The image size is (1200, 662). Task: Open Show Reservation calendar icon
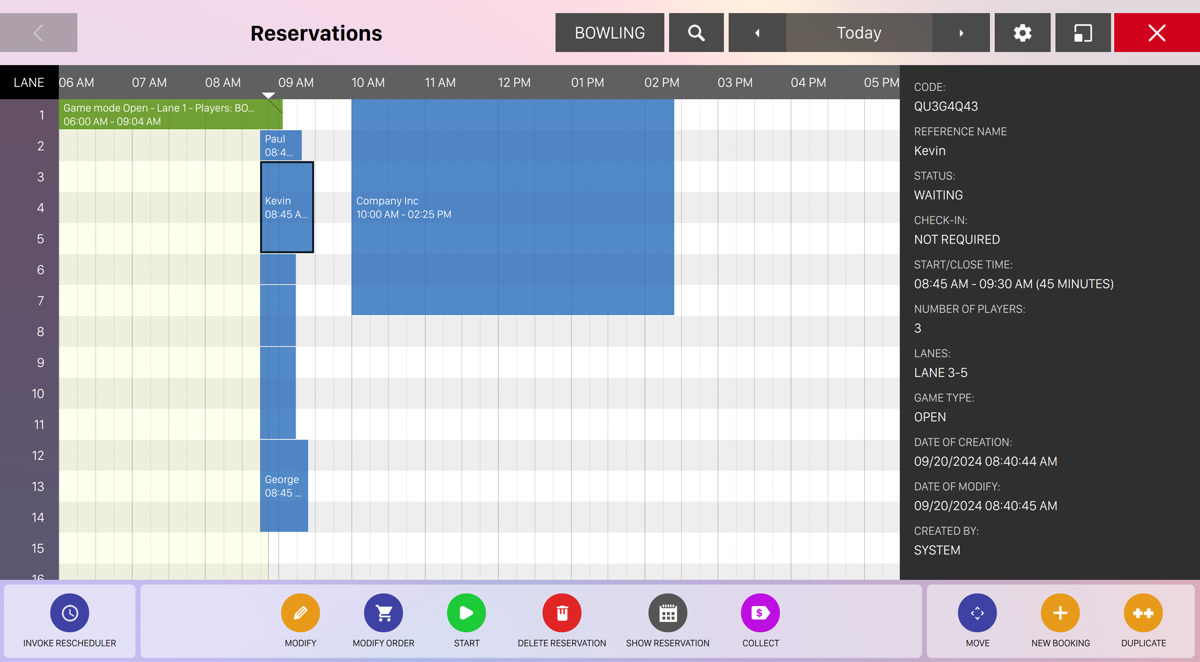point(667,613)
